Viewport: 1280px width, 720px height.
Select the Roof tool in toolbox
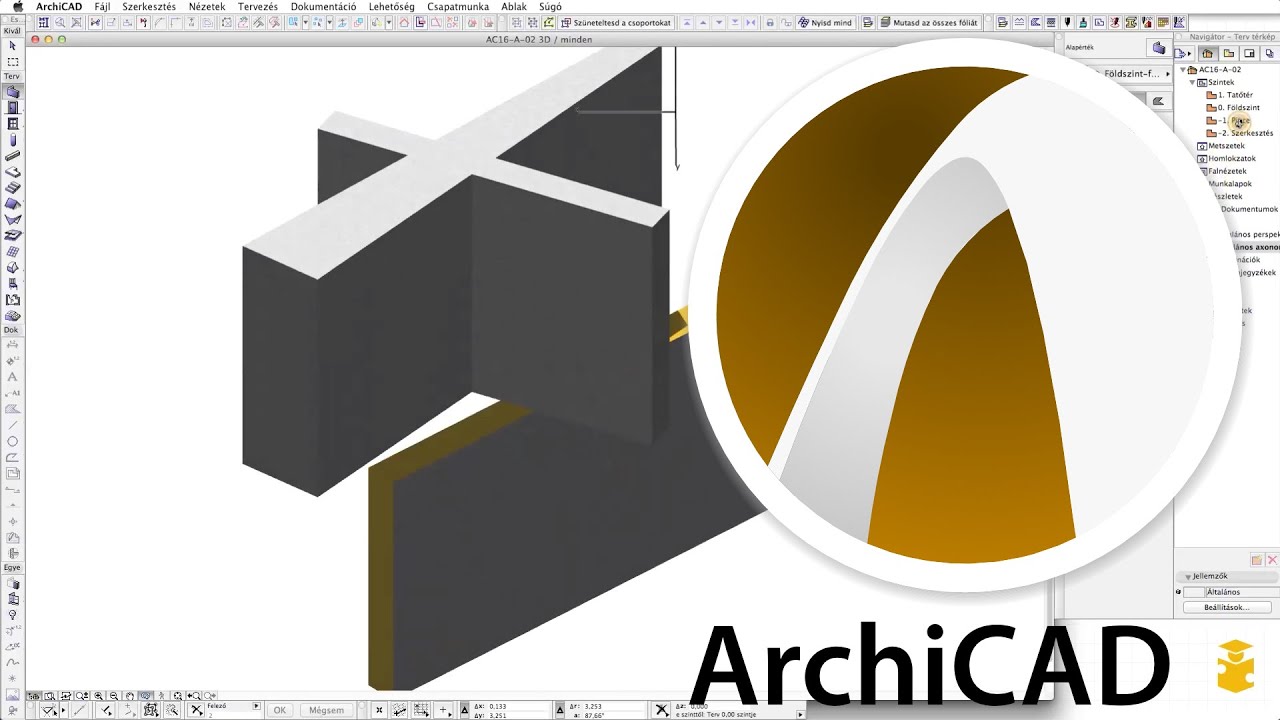coord(13,204)
